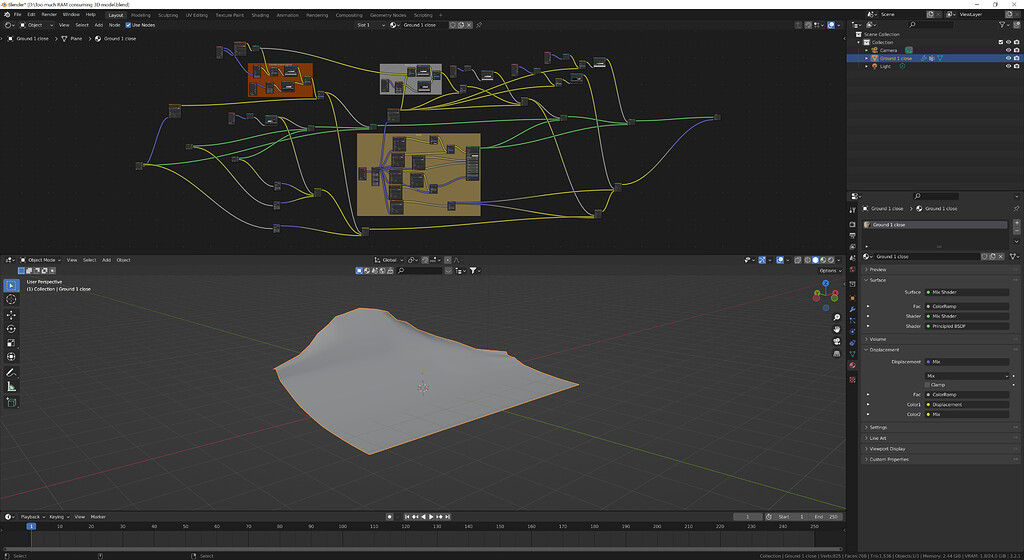Click the Keying button in timeline
The width and height of the screenshot is (1024, 560).
tap(58, 517)
